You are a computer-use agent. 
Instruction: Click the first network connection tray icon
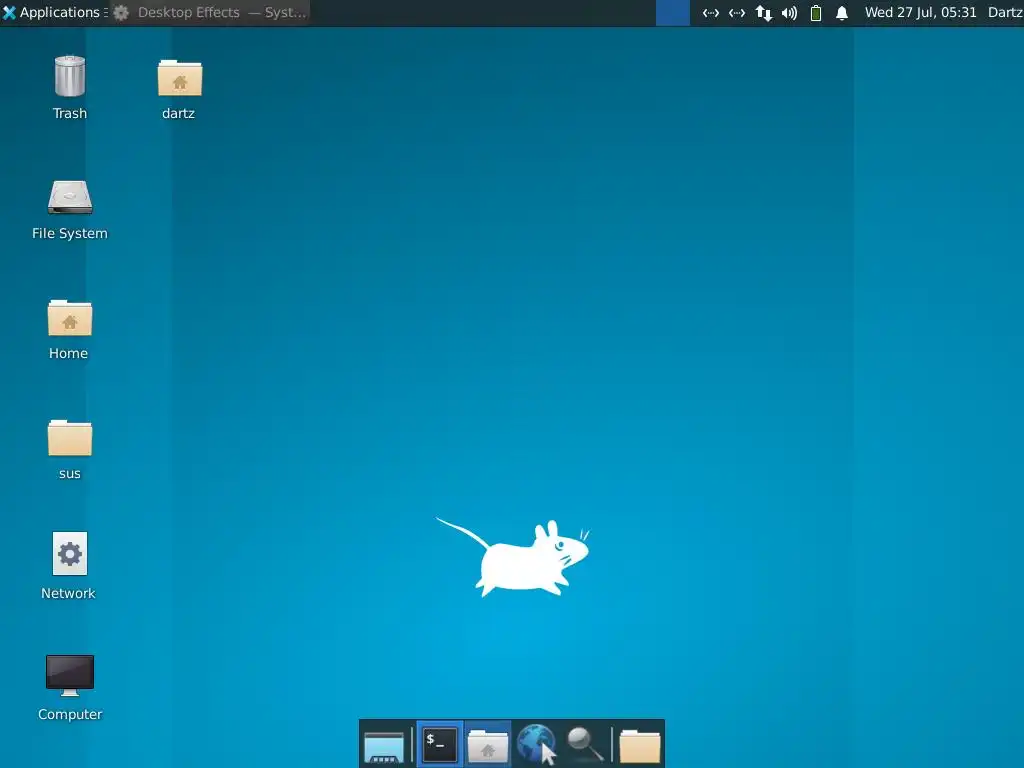click(711, 12)
